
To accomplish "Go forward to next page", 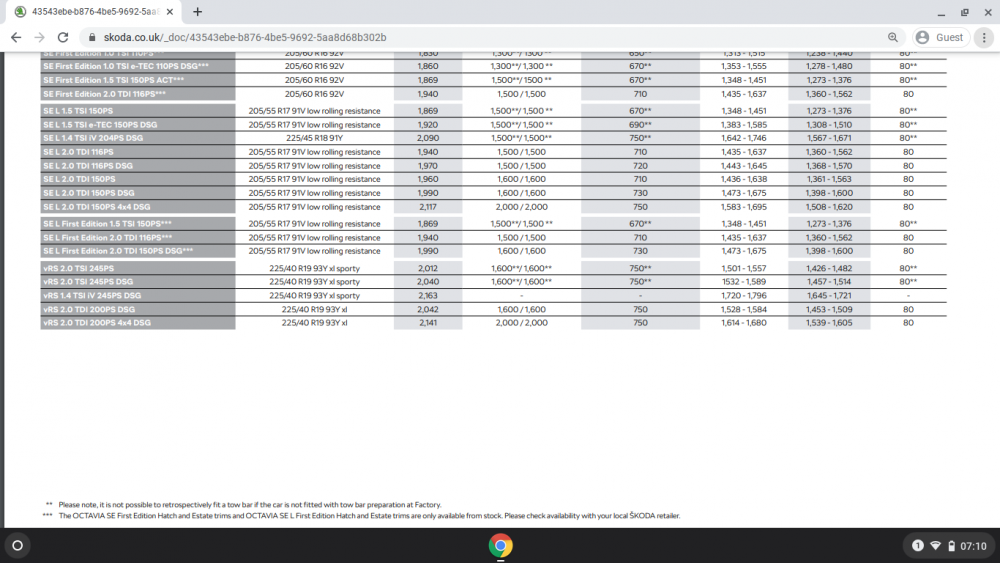I will pos(40,38).
